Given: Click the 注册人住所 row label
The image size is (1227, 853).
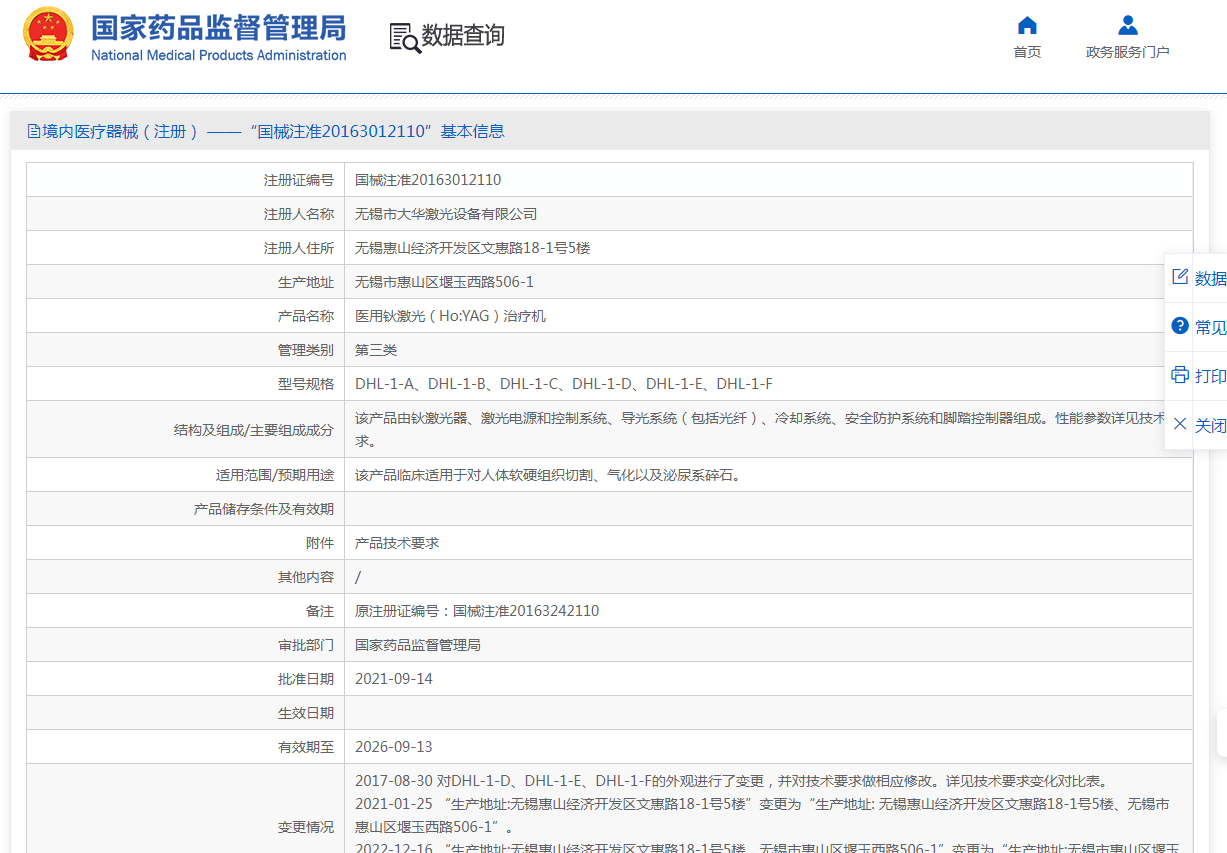Looking at the screenshot, I should [298, 248].
